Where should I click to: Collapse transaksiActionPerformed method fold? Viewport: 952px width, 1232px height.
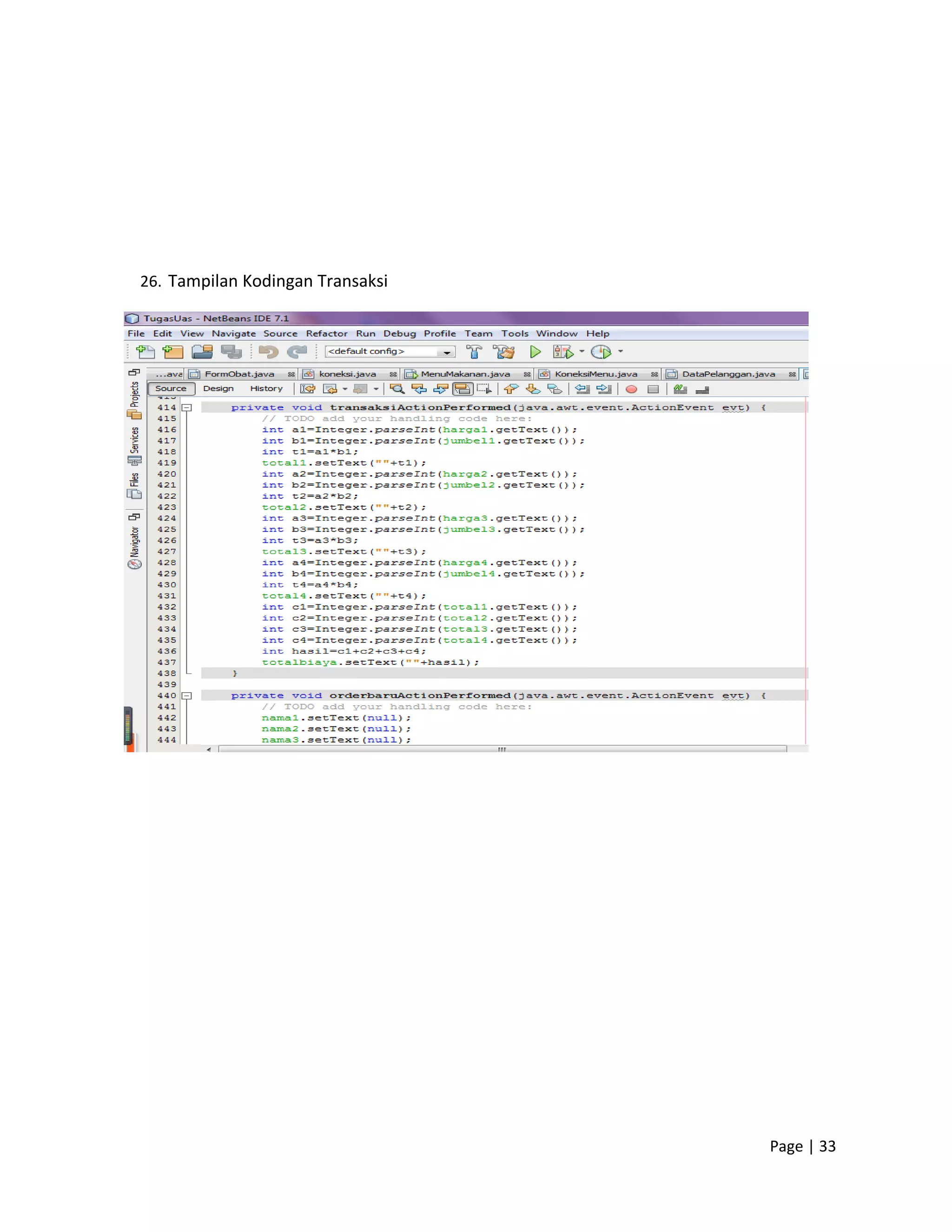point(187,407)
